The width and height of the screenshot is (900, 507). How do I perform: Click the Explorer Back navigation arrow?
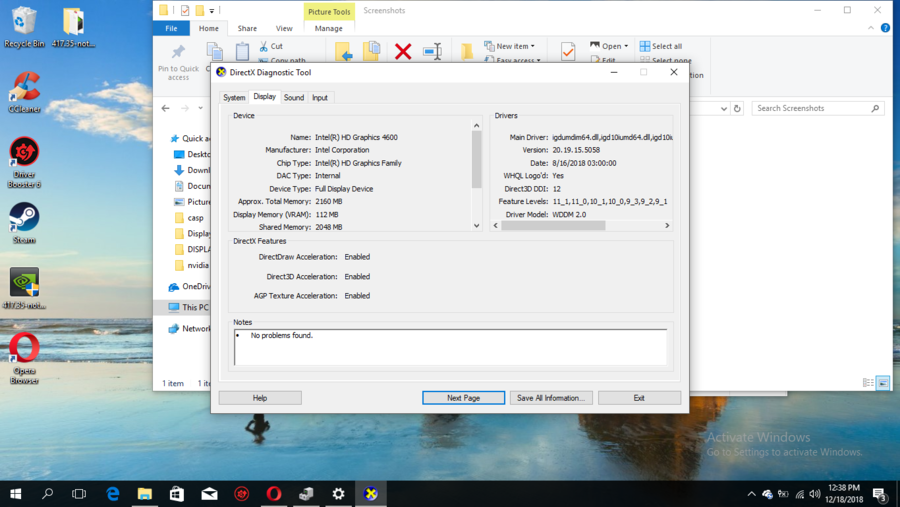[x=165, y=108]
